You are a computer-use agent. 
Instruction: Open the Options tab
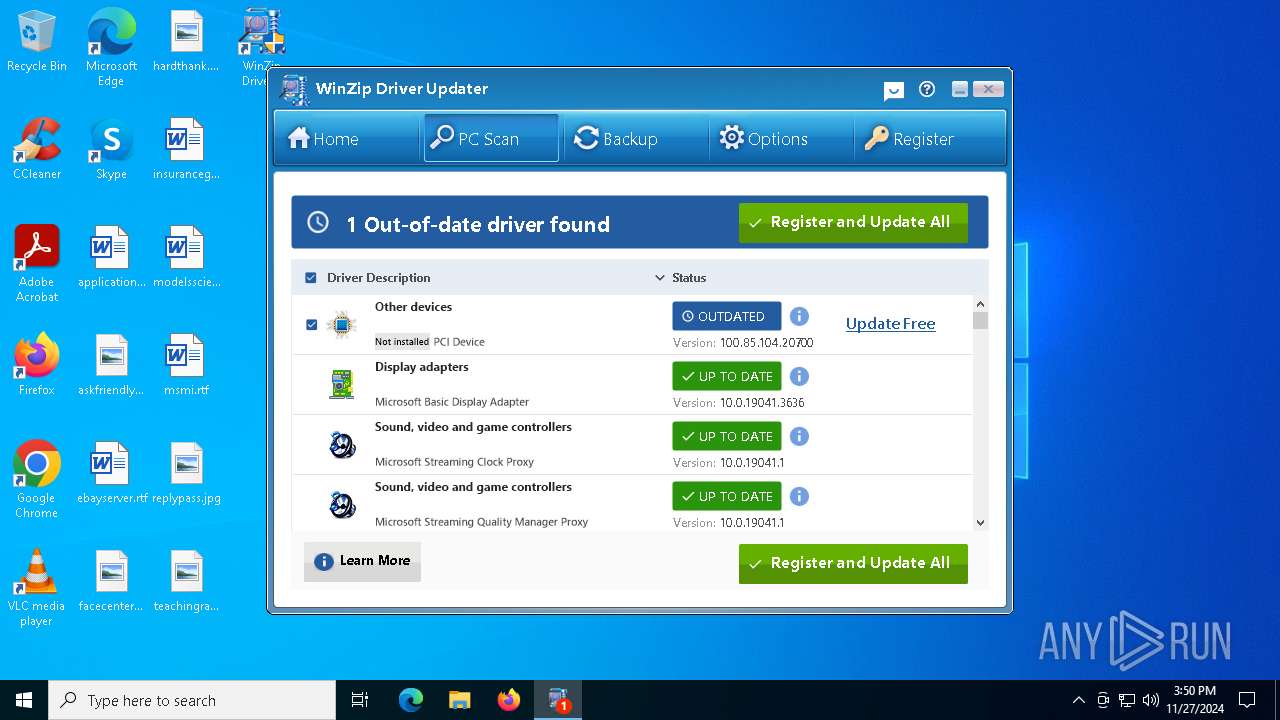[779, 138]
